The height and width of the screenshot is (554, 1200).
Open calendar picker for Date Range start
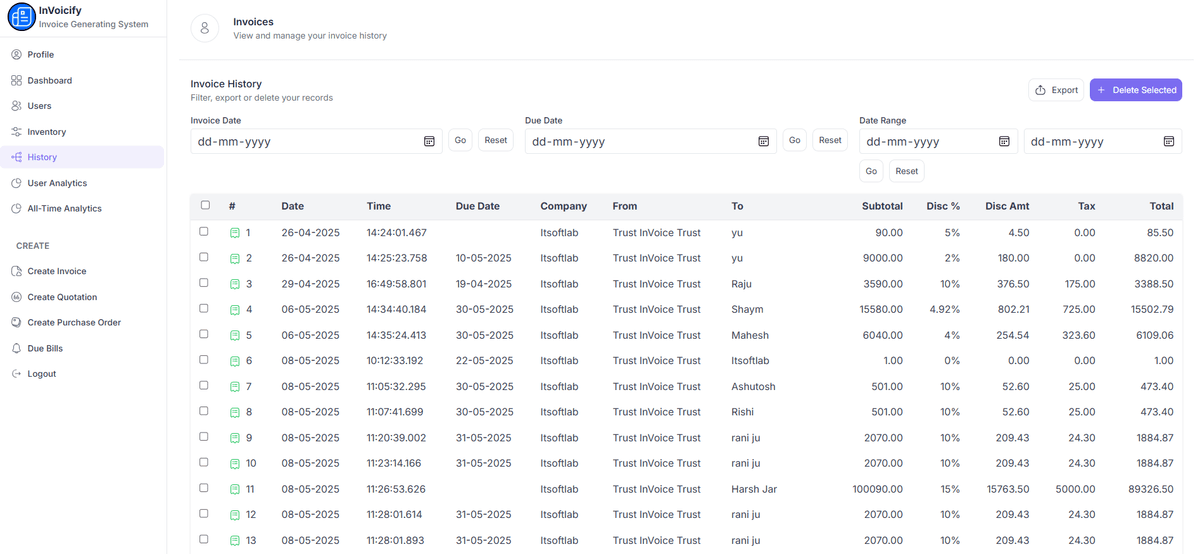[x=1004, y=142]
